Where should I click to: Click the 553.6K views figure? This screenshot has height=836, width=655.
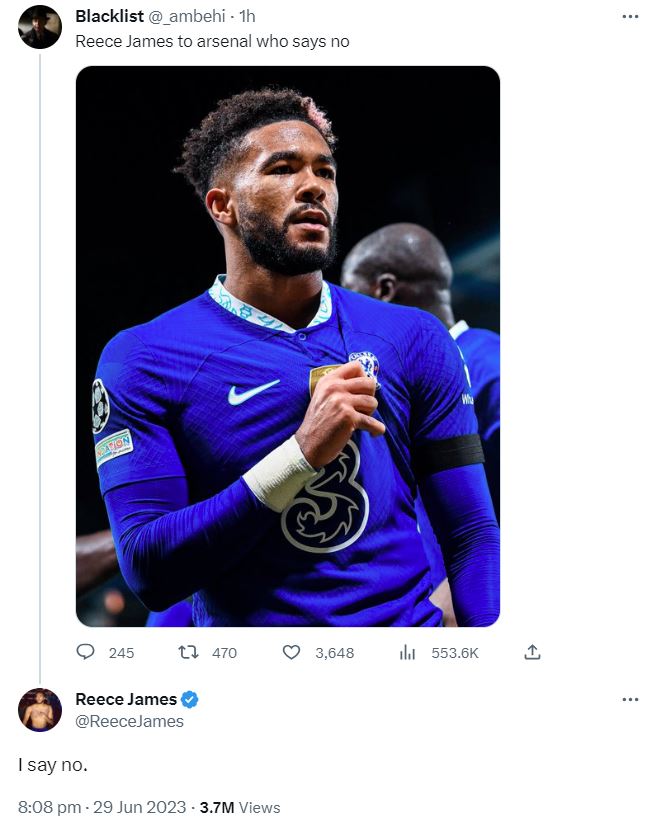pos(453,653)
